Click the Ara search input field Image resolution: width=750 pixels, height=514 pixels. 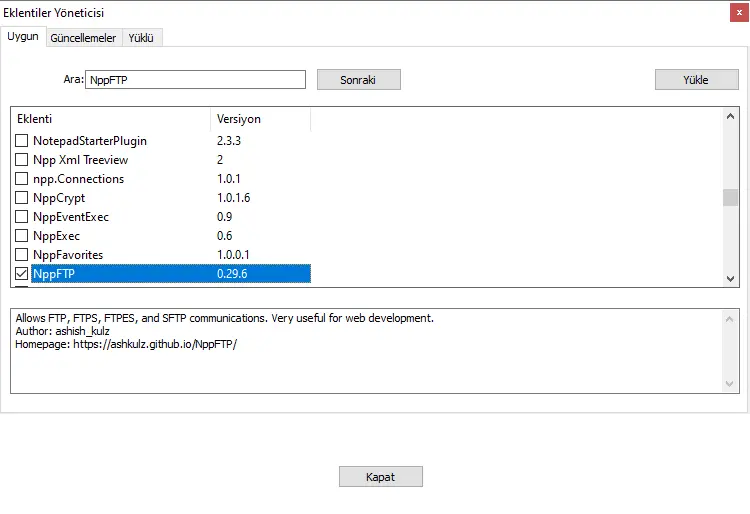click(195, 80)
